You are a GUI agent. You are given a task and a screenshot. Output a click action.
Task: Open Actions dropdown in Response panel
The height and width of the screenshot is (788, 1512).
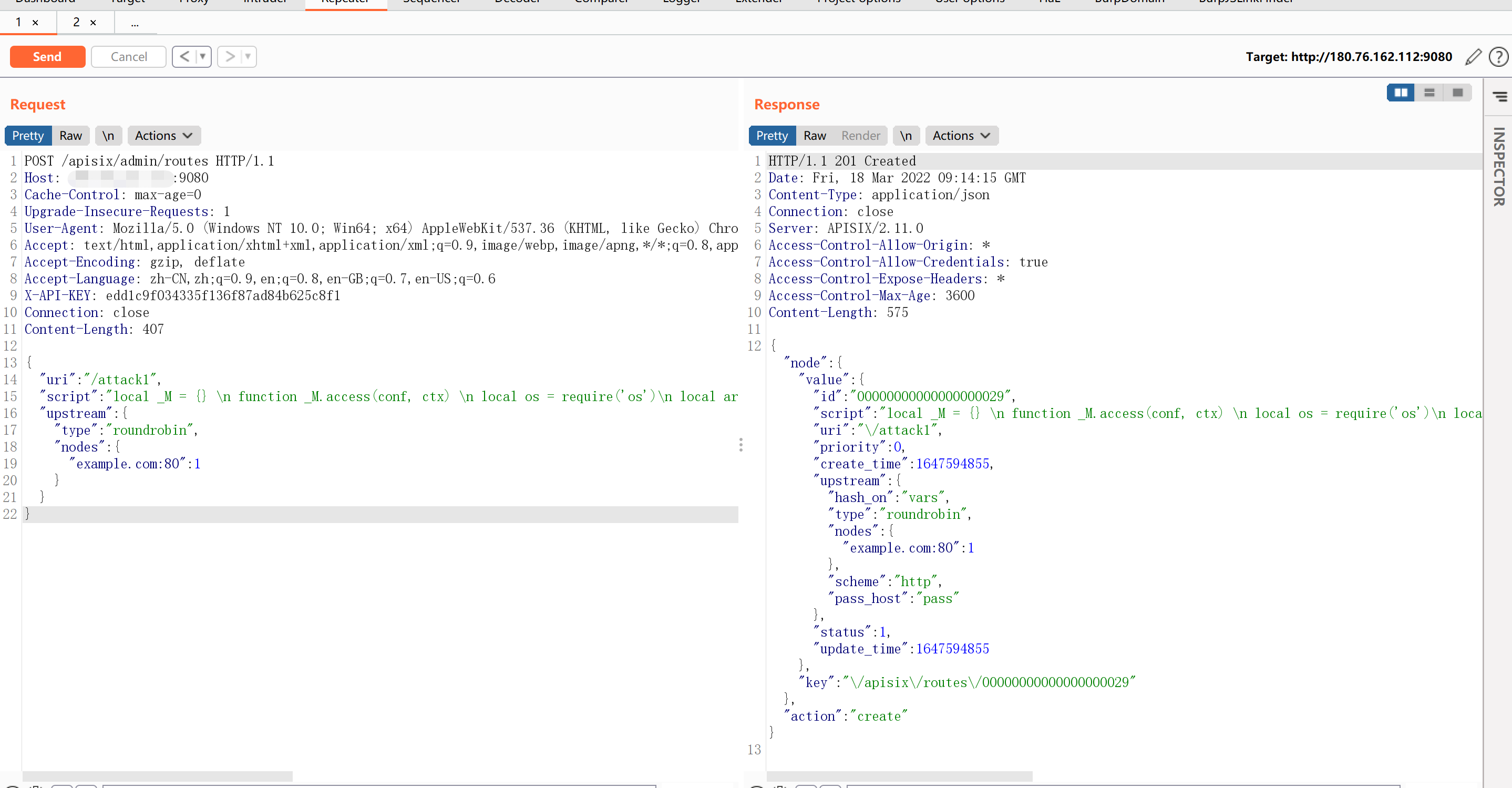coord(961,136)
